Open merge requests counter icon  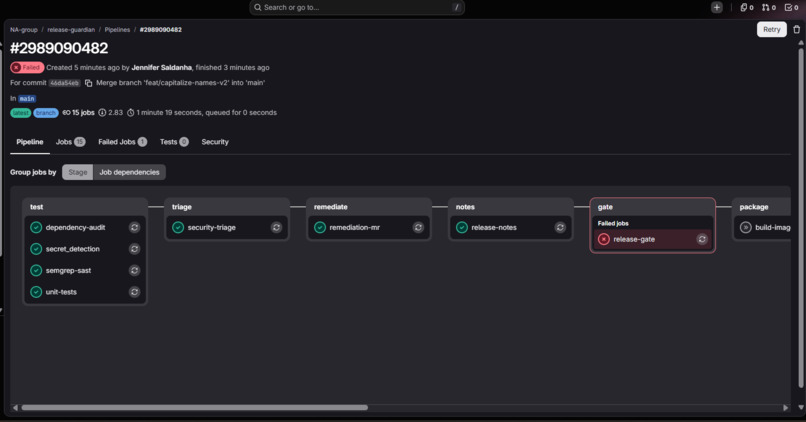point(769,7)
